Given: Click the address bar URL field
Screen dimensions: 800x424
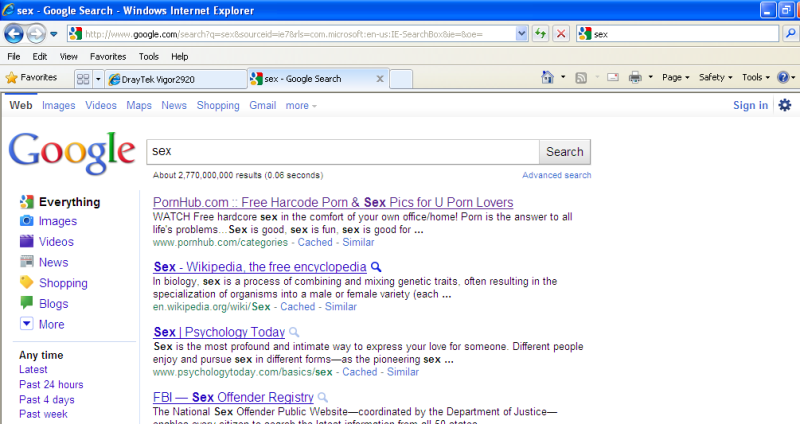Looking at the screenshot, I should [299, 34].
